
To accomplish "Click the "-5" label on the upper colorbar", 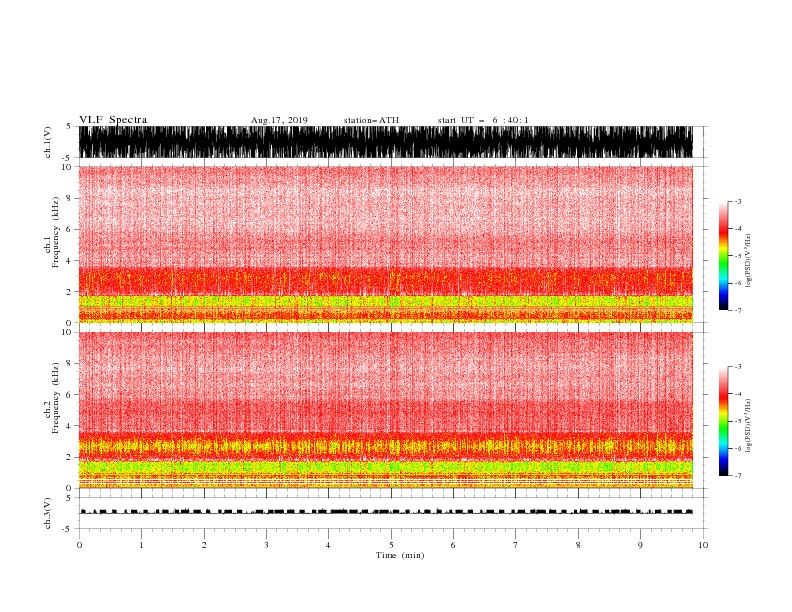I will pos(737,256).
